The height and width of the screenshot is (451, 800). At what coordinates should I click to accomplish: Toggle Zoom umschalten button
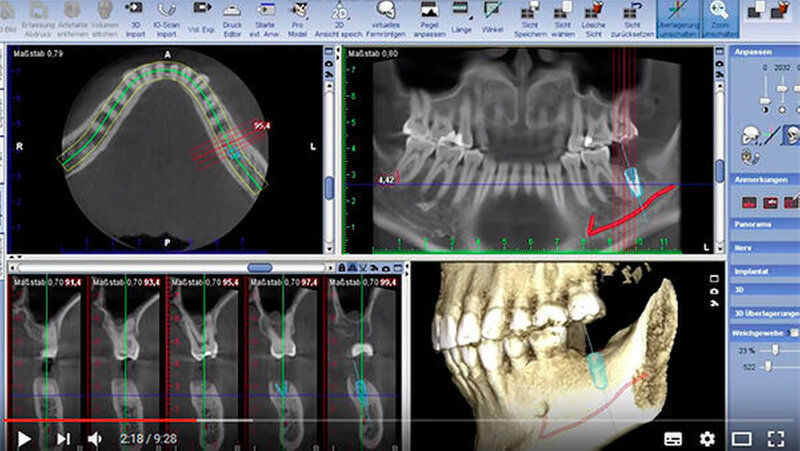click(x=715, y=13)
